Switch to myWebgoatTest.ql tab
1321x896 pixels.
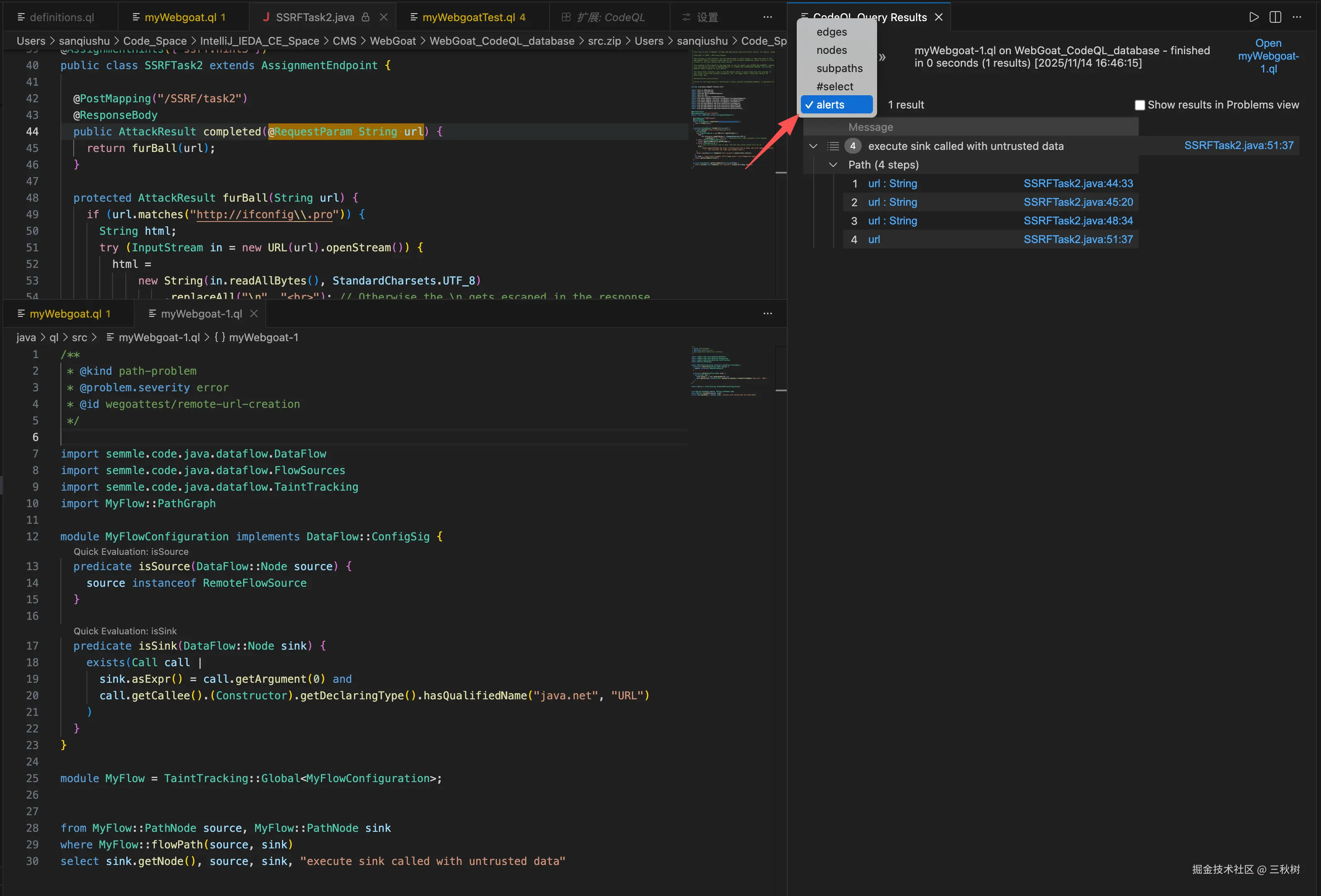[468, 17]
